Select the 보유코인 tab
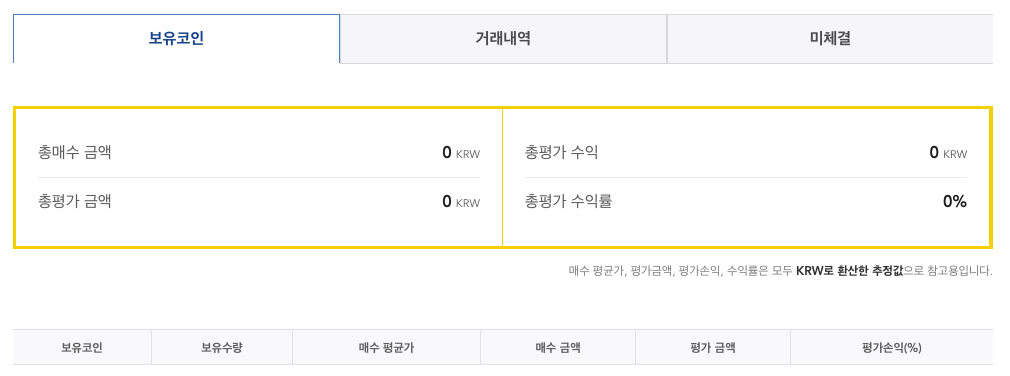This screenshot has width=1010, height=376. (176, 39)
